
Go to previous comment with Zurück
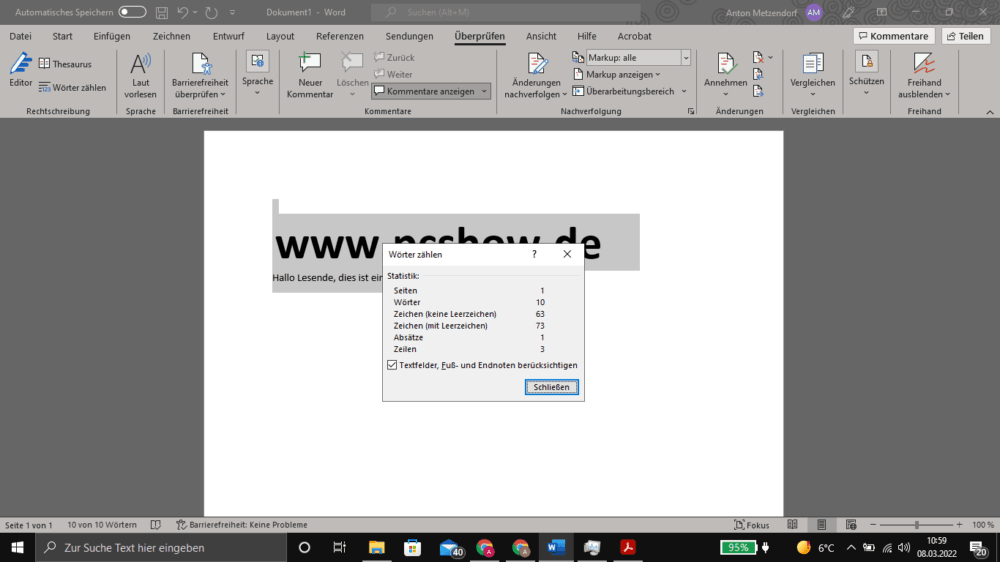click(x=394, y=57)
